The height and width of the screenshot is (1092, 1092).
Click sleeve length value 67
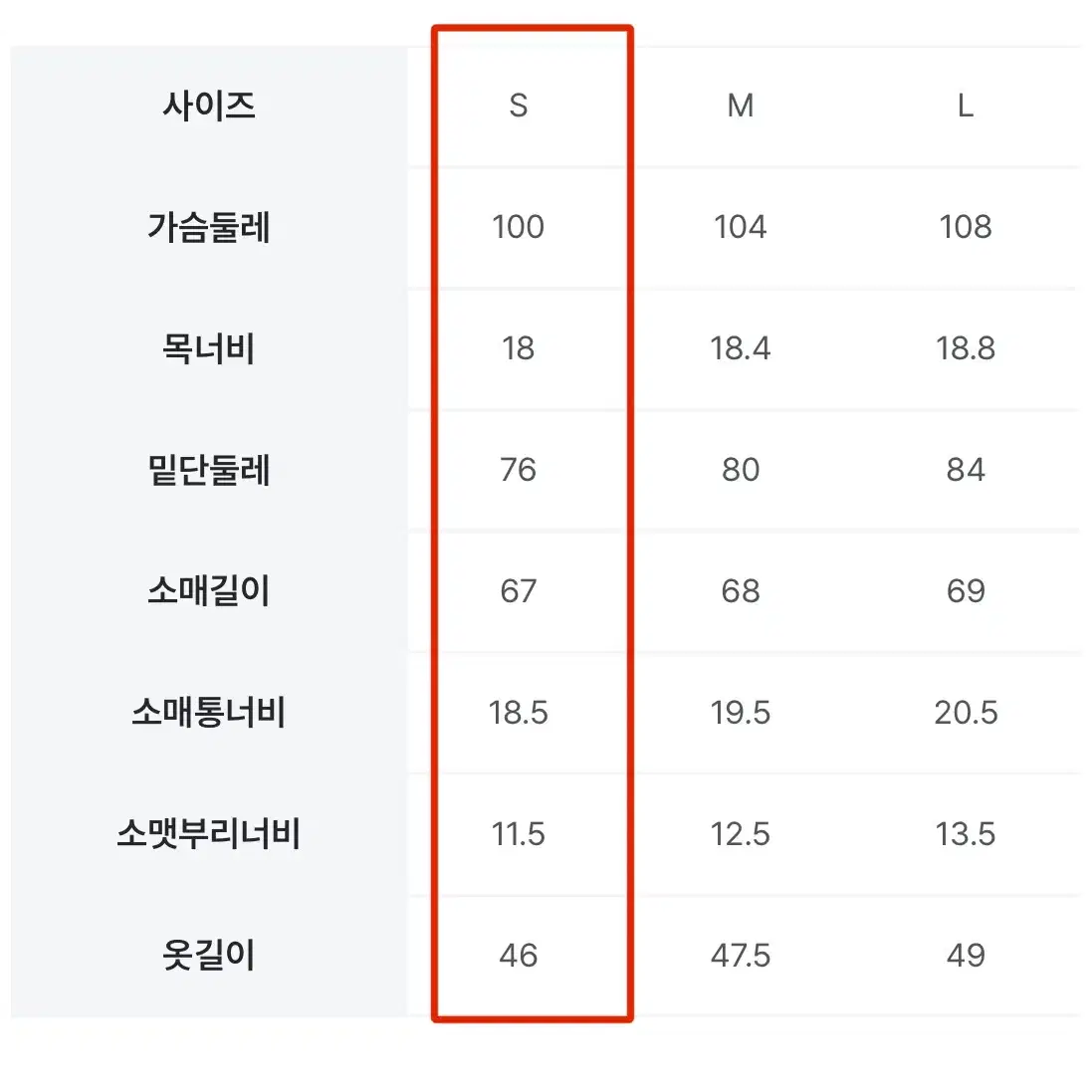pos(519,591)
